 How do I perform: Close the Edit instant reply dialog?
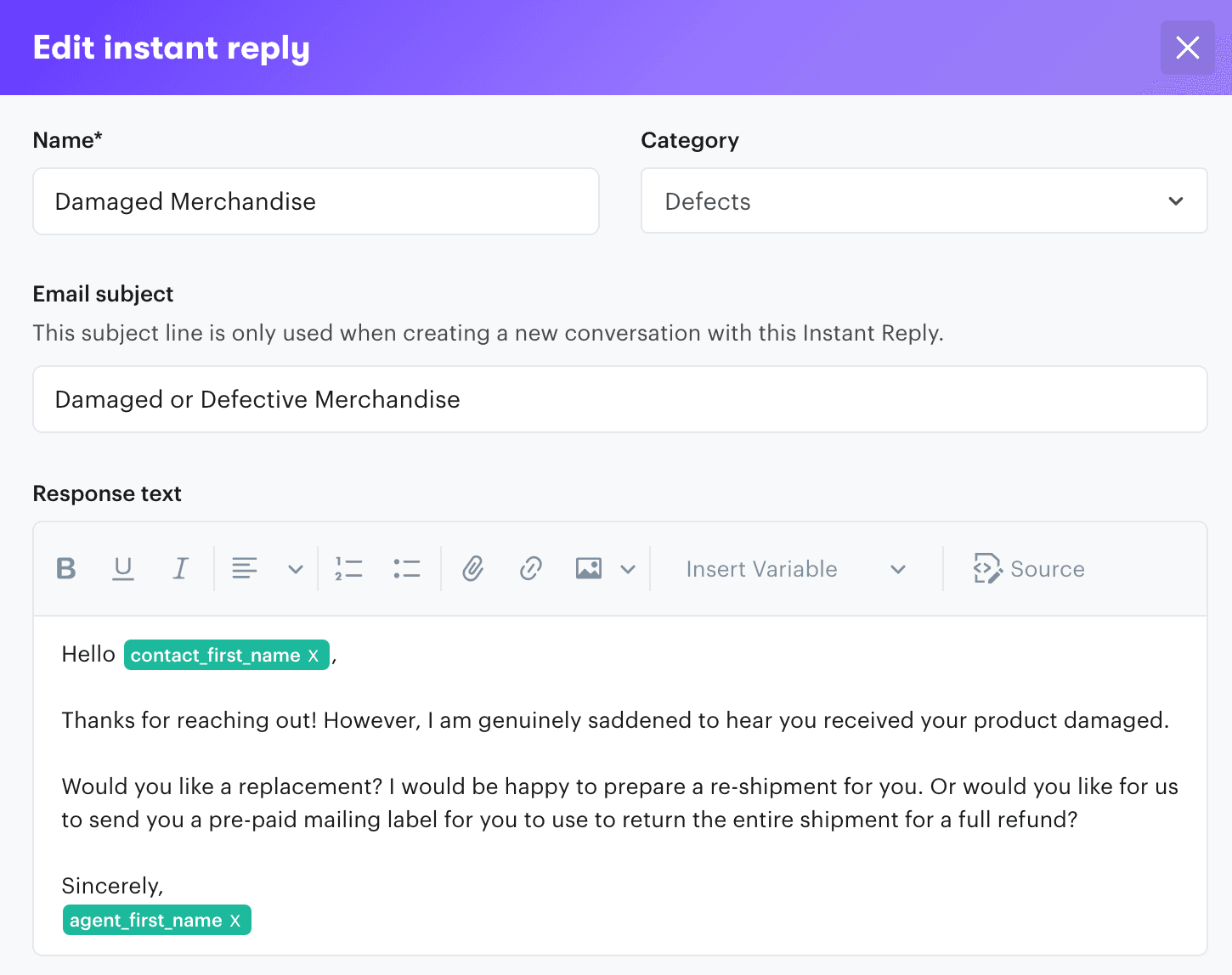point(1187,47)
